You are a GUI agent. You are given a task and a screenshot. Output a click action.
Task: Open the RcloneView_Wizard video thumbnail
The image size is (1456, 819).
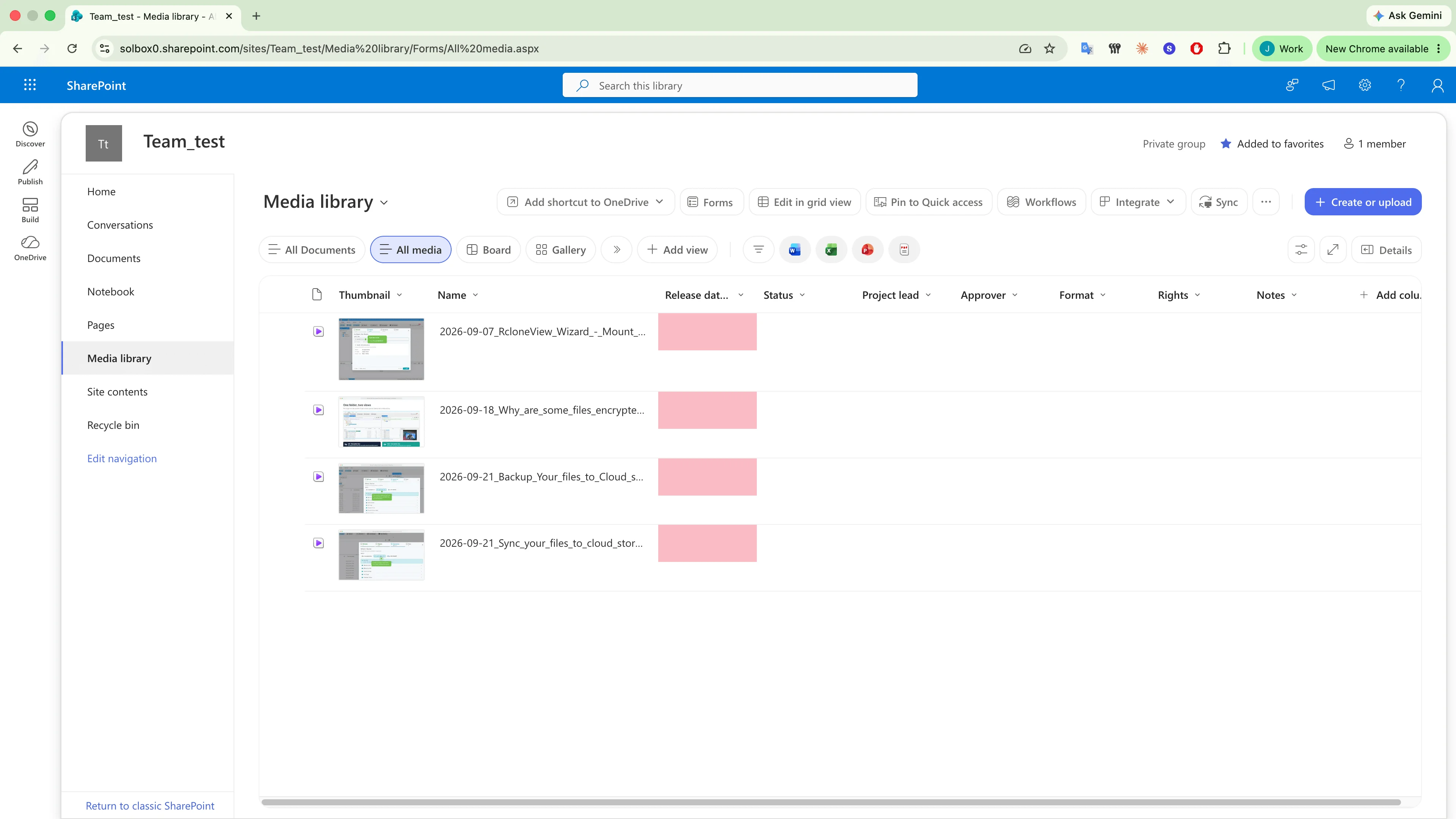click(381, 349)
